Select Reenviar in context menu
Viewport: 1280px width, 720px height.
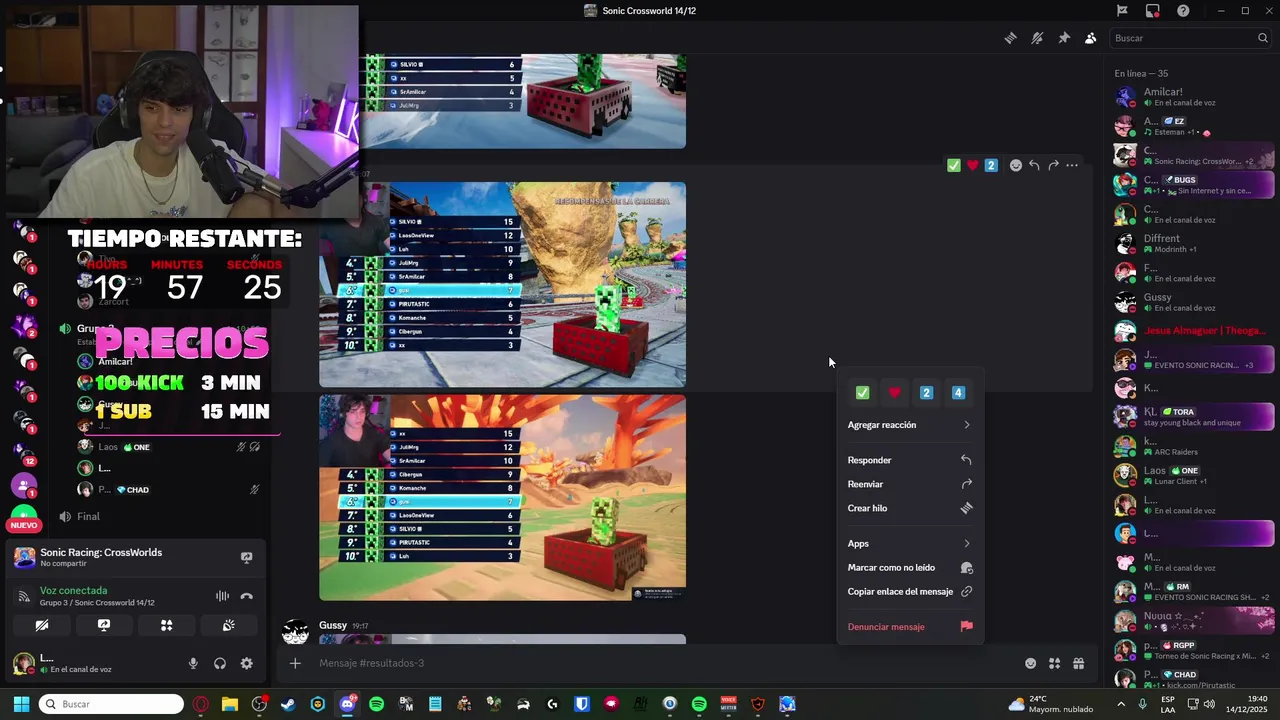pyautogui.click(x=910, y=484)
